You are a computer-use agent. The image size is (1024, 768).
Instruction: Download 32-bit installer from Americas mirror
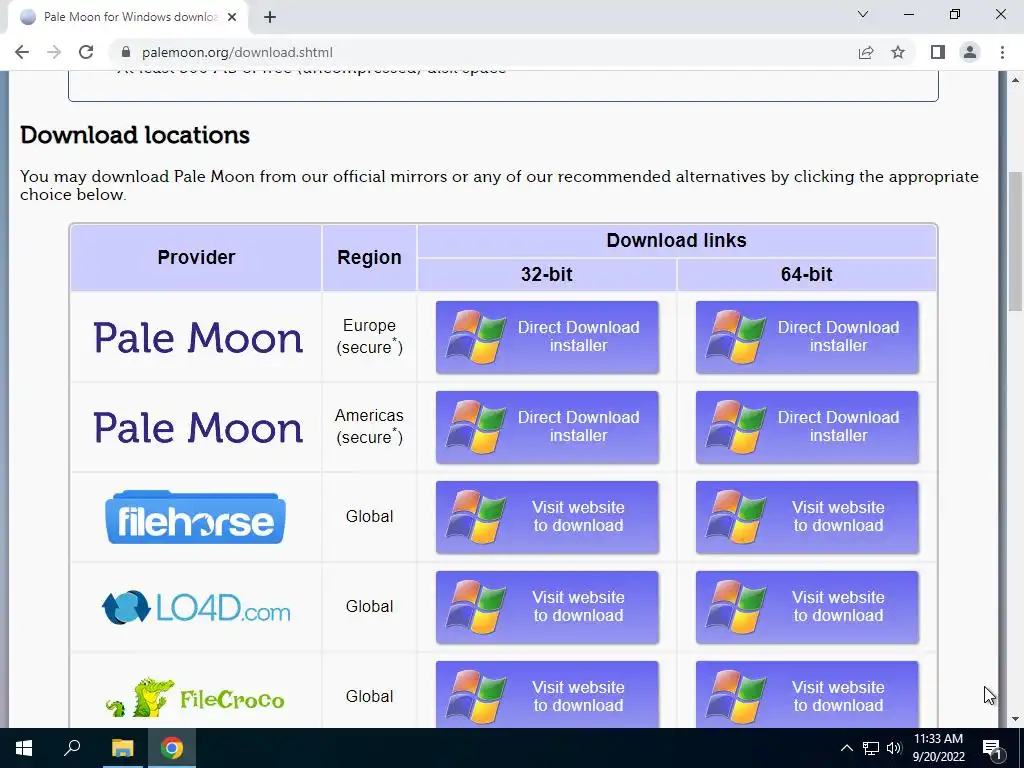547,427
